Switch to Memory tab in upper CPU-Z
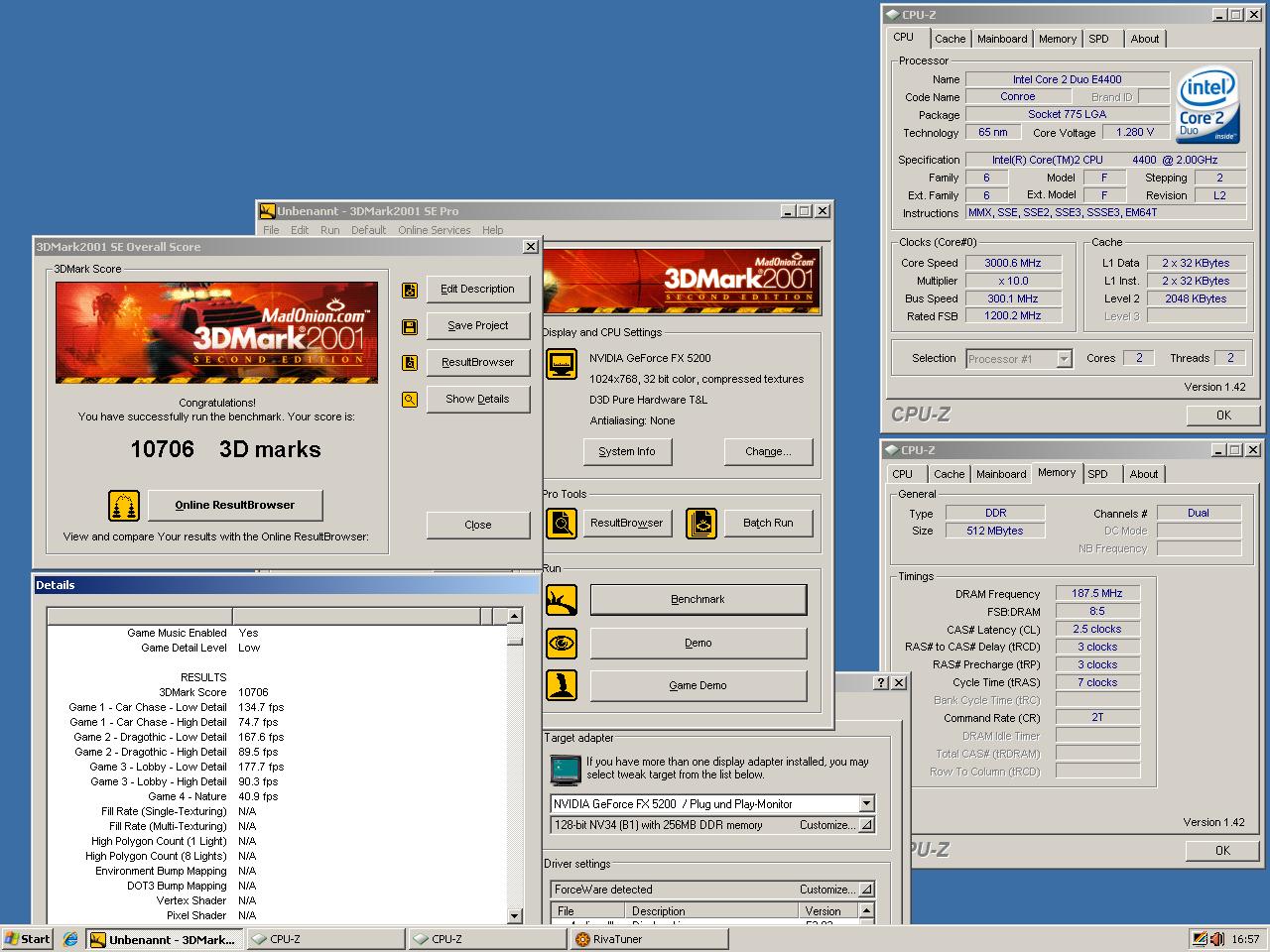The height and width of the screenshot is (952, 1270). click(x=1058, y=39)
